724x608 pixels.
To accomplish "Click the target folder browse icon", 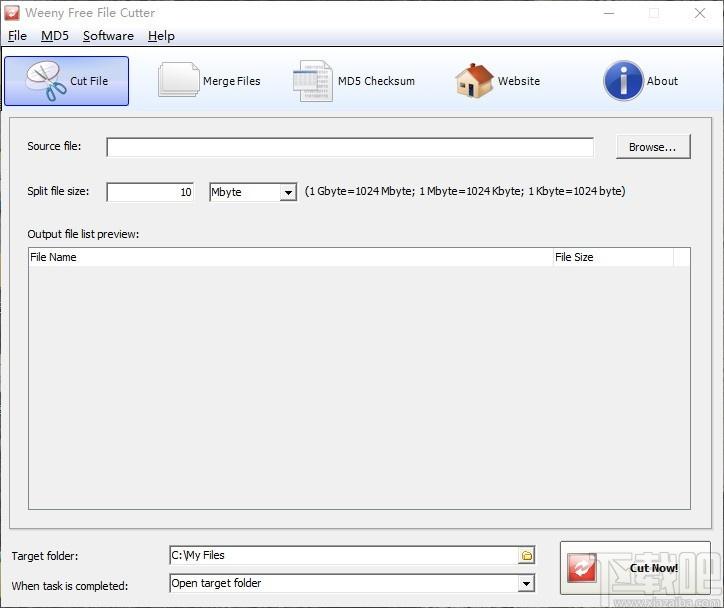I will [x=526, y=555].
